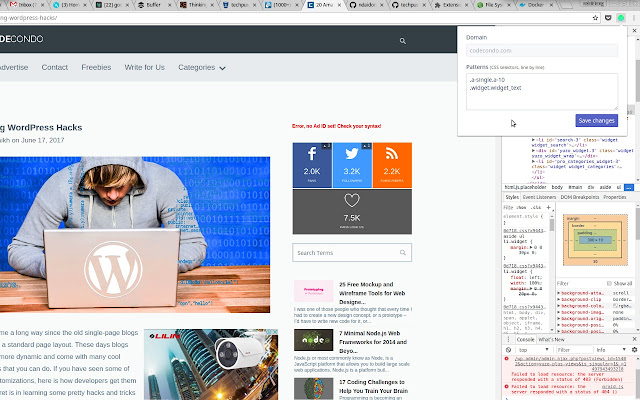Click the Styles Filter field

click(x=508, y=207)
